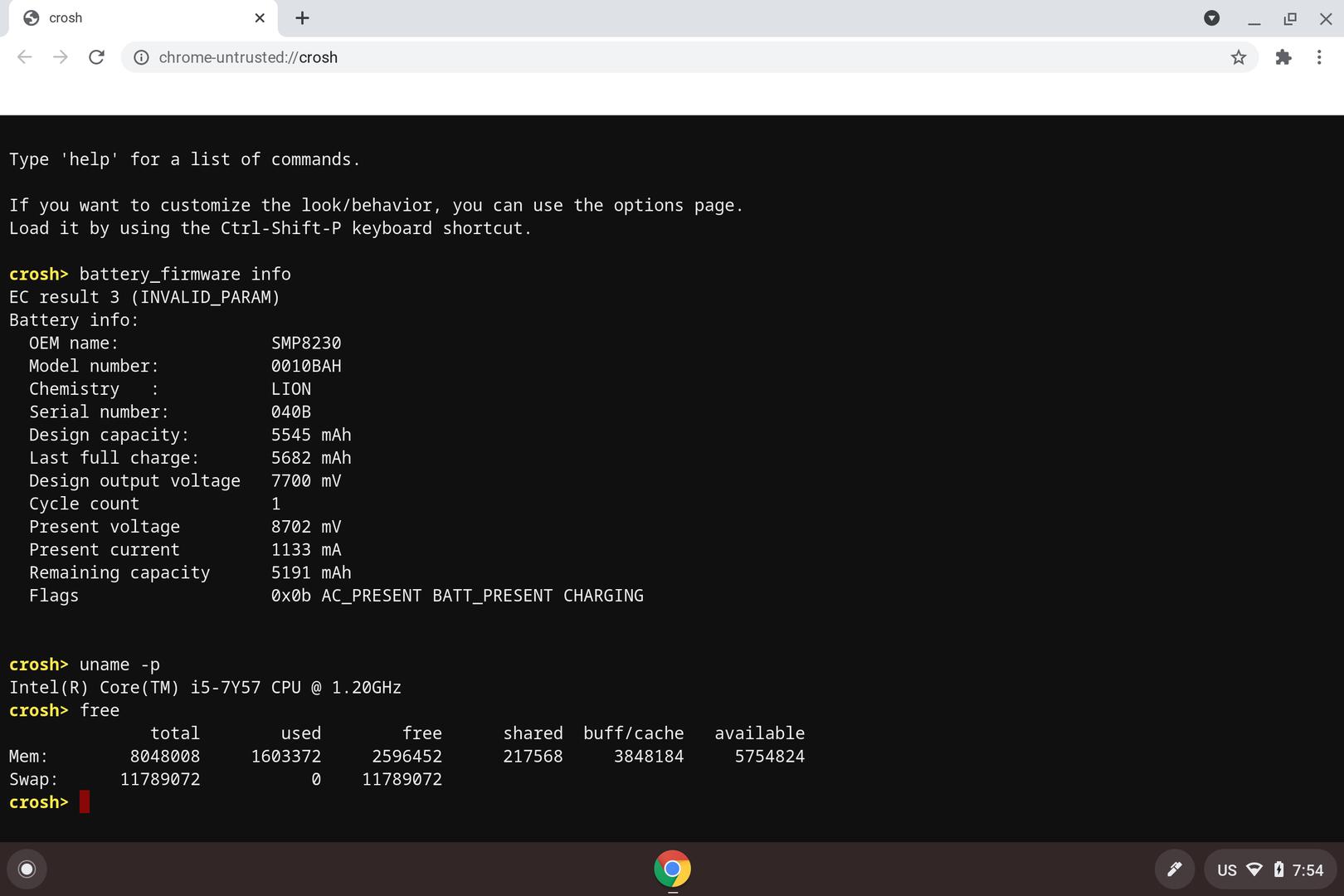This screenshot has width=1344, height=896.
Task: Select the model number 0010BAH
Action: click(x=306, y=366)
